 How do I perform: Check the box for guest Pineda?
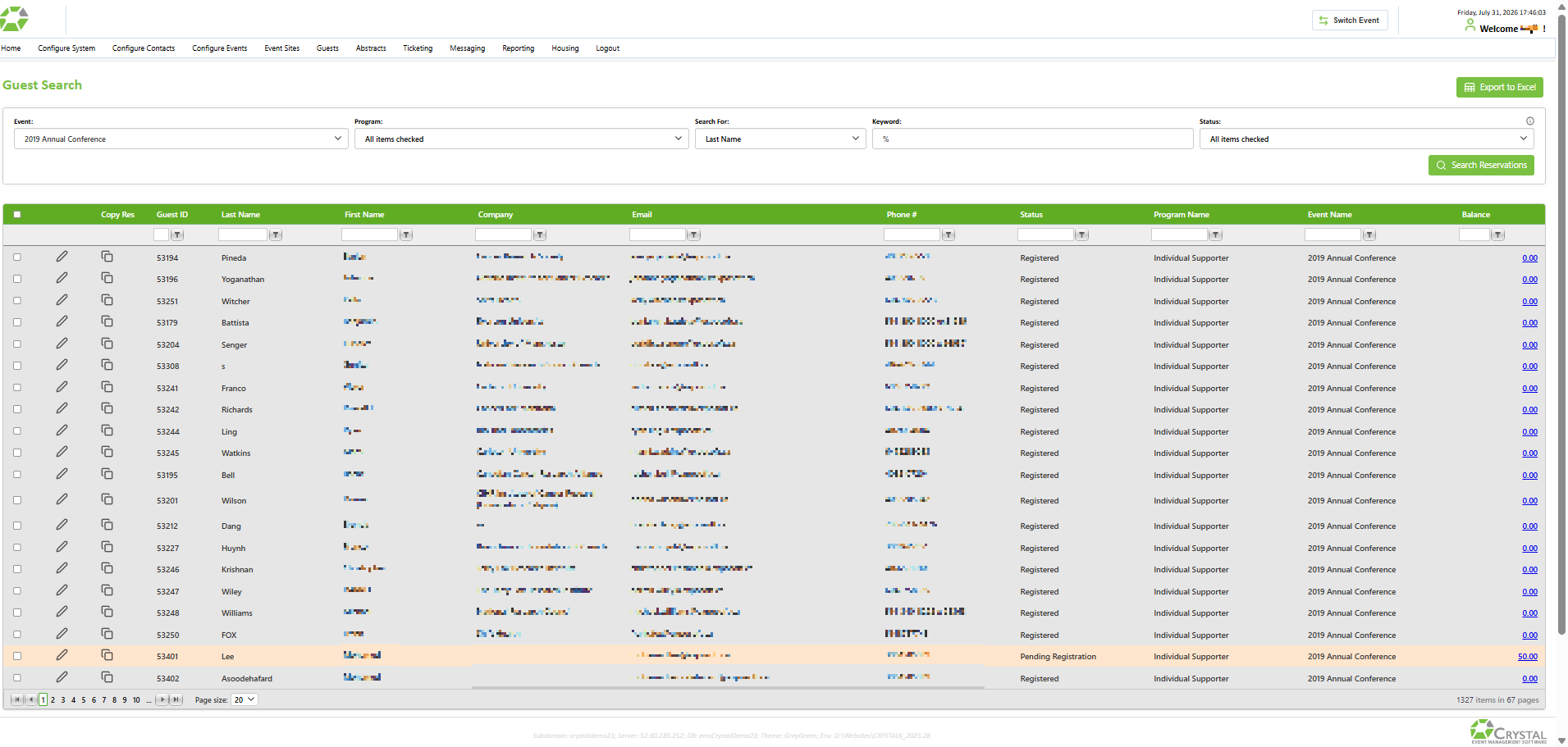17,257
